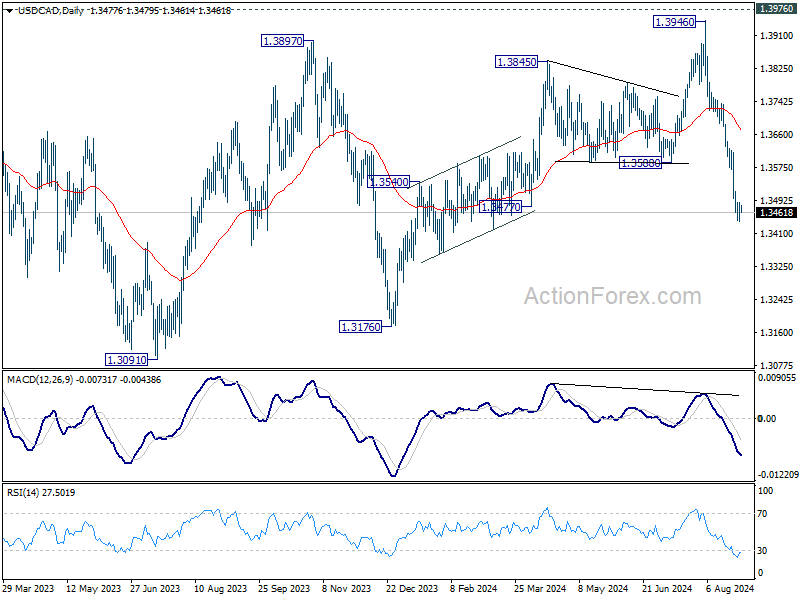
Task: Click the 1.36600 price scale value
Action: (777, 134)
